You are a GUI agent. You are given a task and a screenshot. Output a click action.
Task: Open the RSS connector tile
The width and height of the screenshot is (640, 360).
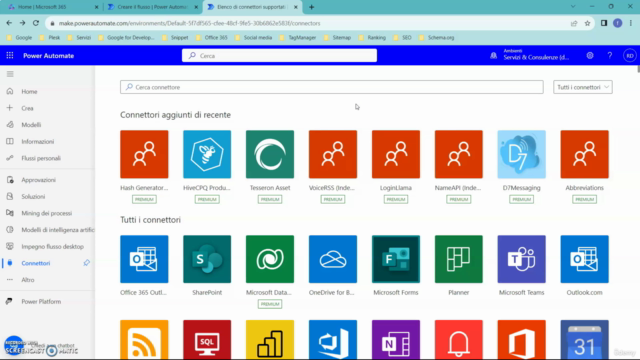[144, 340]
